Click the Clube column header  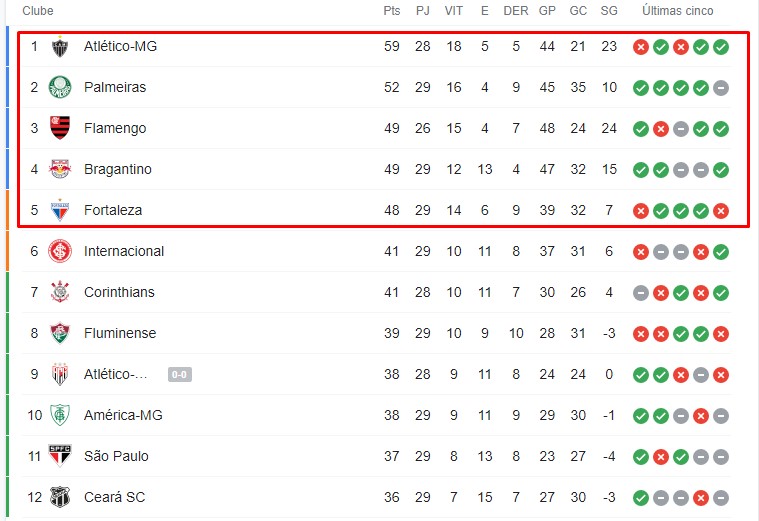38,11
